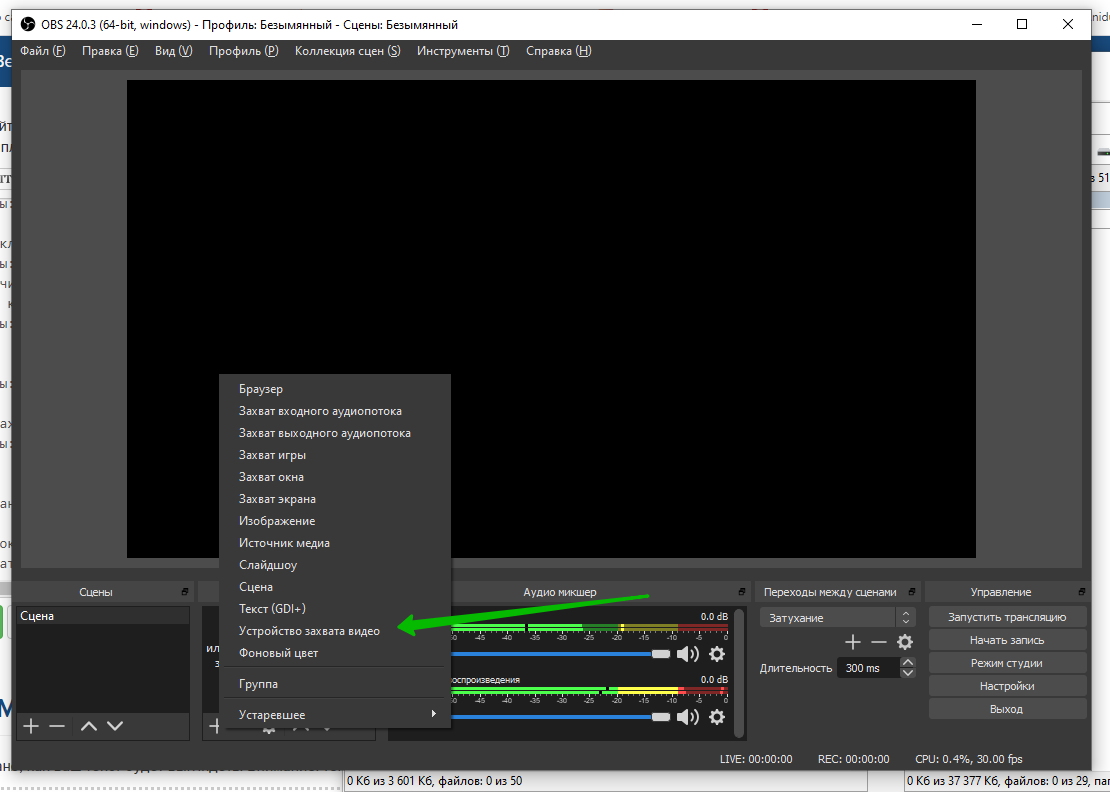Remove selected scene with minus icon
Viewport: 1110px width, 792px height.
[57, 726]
